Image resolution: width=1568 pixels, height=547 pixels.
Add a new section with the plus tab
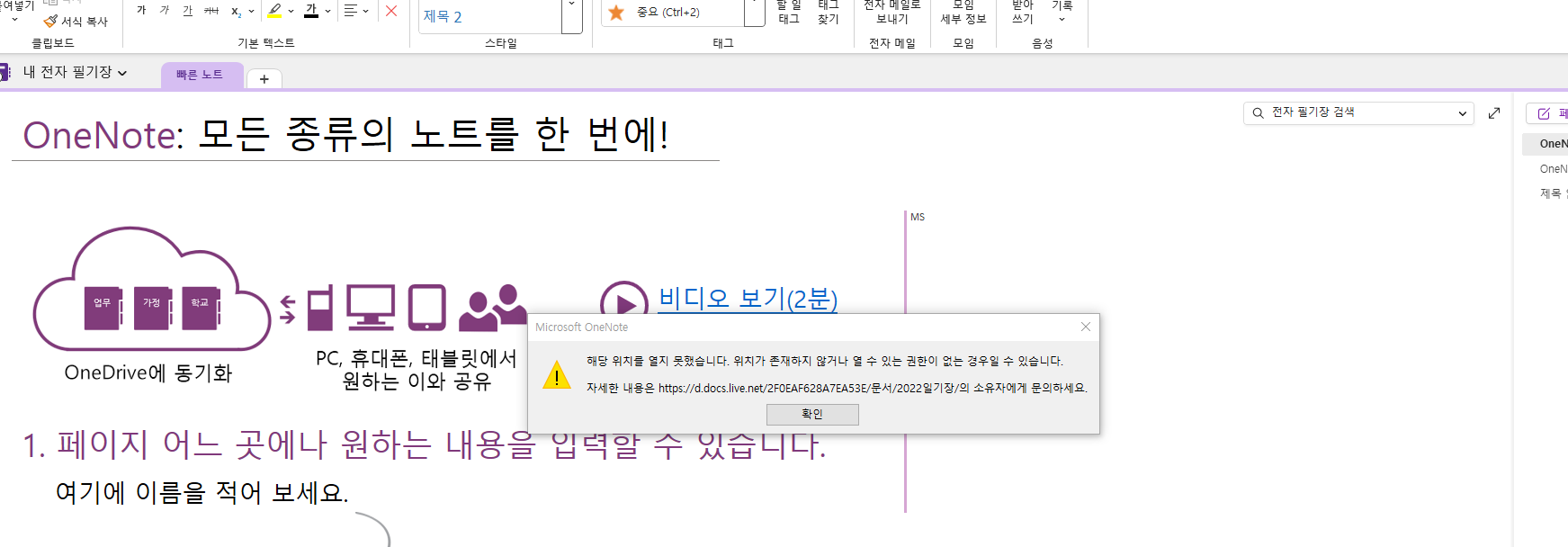pyautogui.click(x=264, y=79)
